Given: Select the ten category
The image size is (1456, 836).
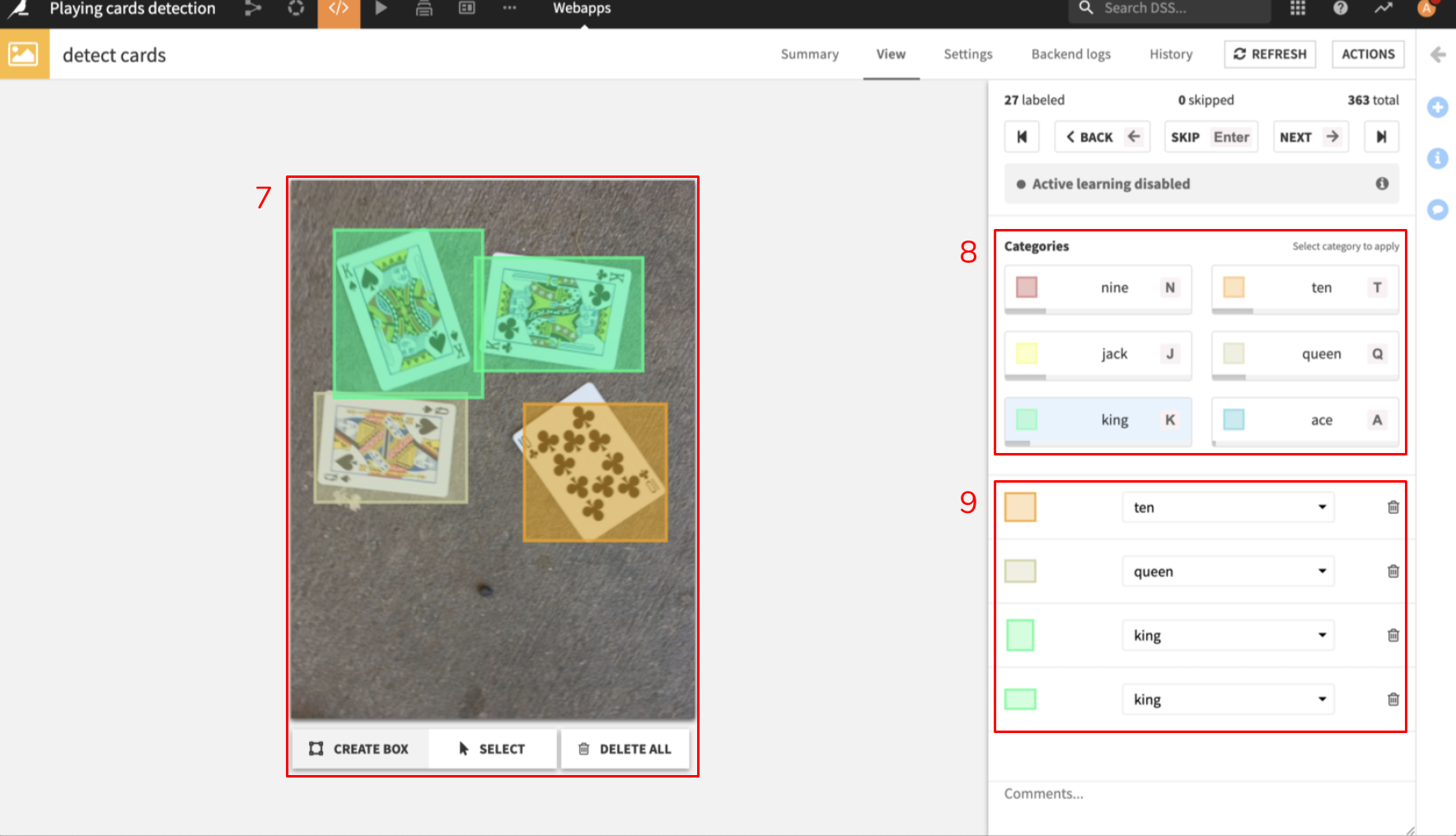Looking at the screenshot, I should 1305,287.
